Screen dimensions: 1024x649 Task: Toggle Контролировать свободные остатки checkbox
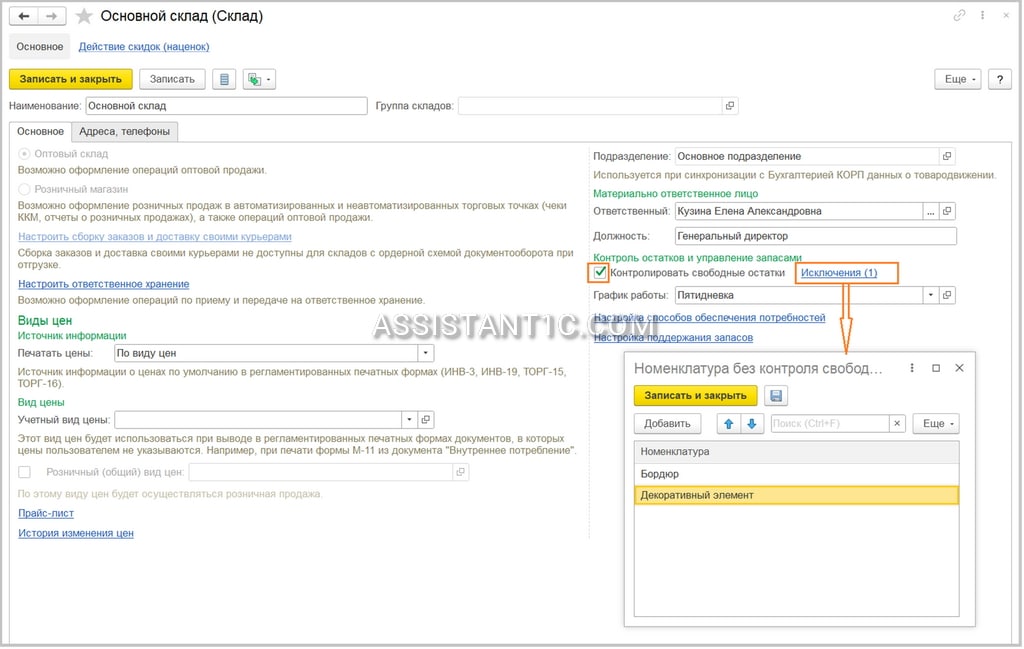(x=600, y=272)
